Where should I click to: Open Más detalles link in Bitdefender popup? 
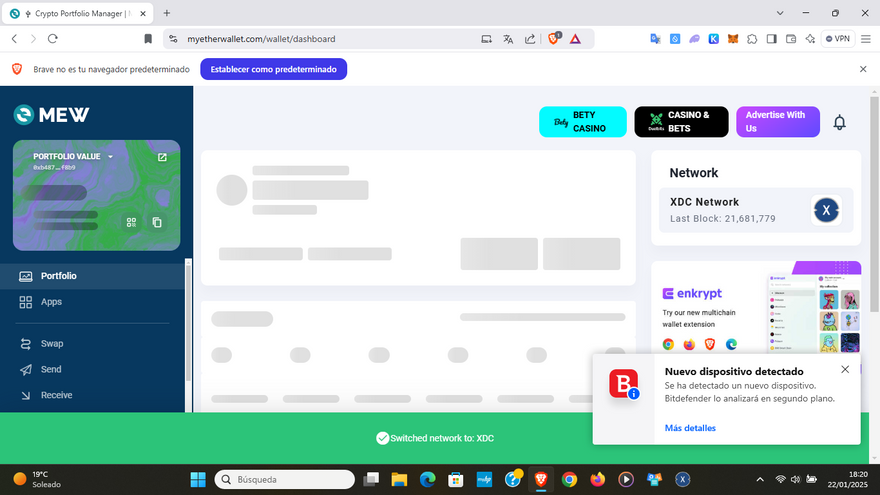click(x=690, y=428)
